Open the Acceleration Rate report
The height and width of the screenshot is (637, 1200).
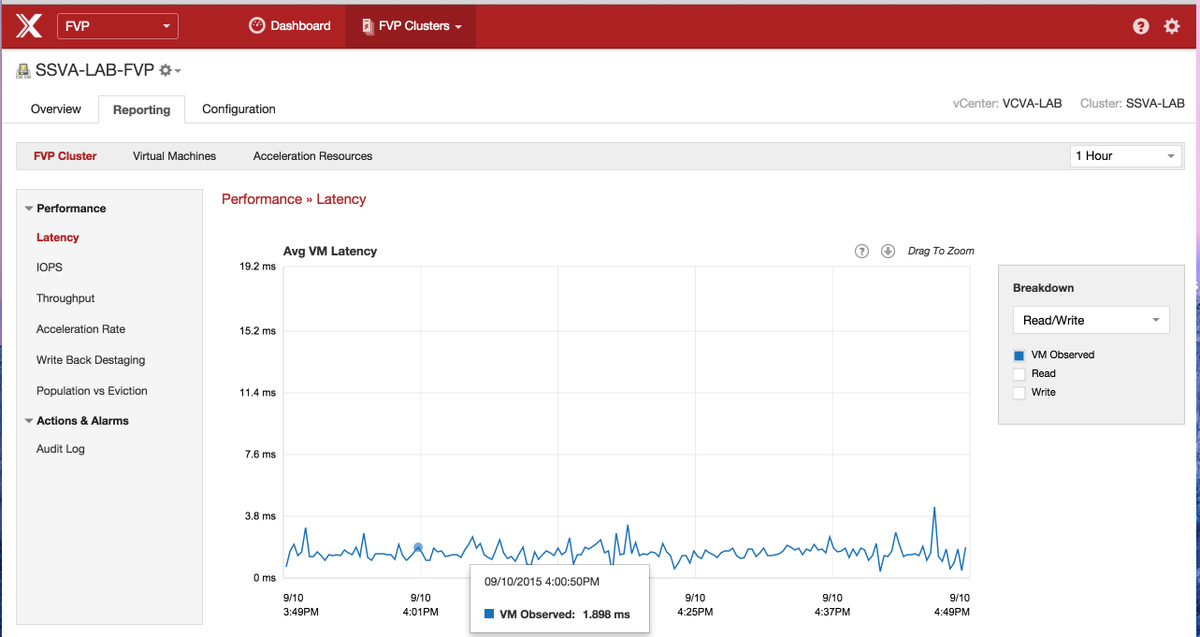pos(81,329)
